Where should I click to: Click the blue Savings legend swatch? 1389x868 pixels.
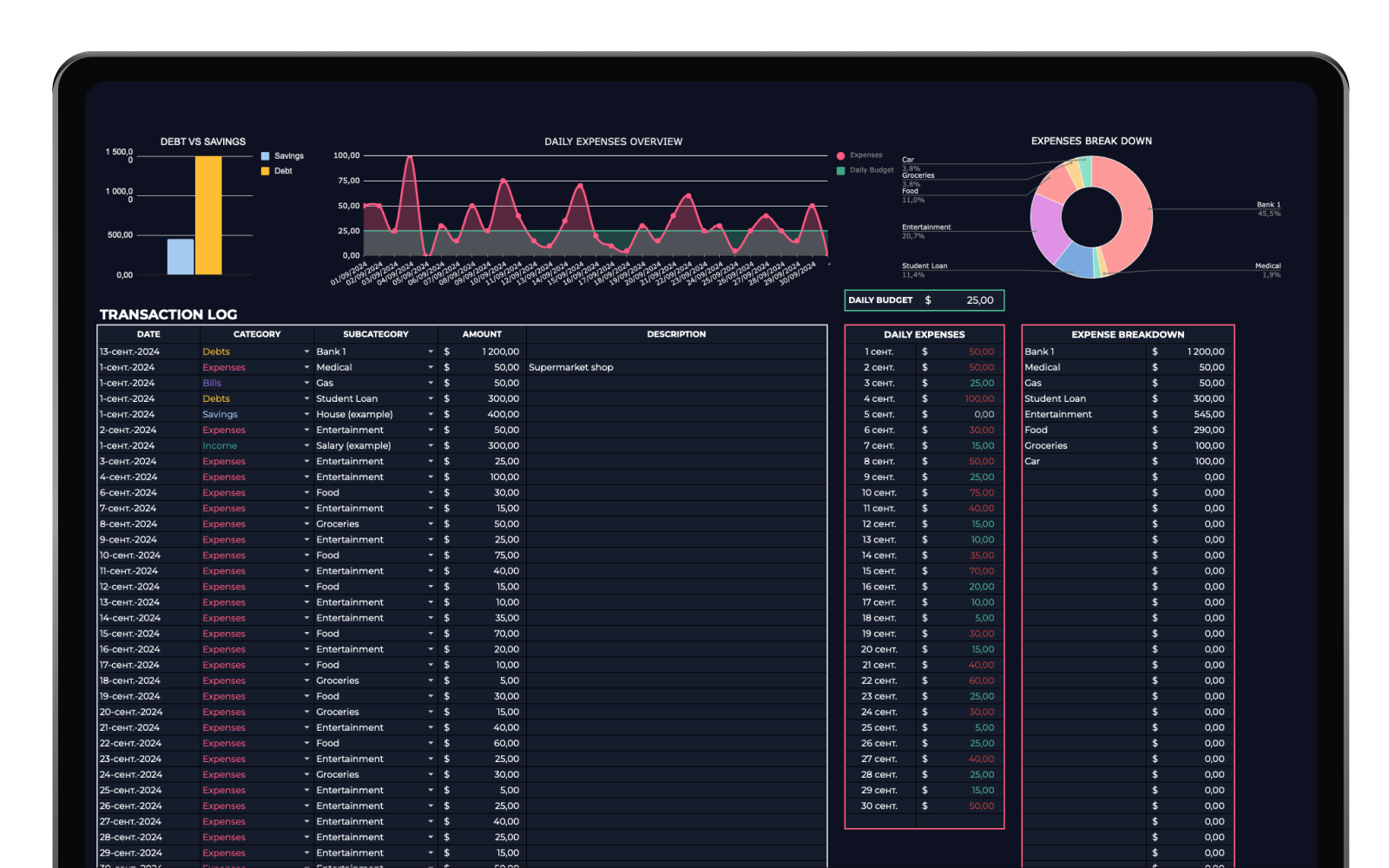[x=266, y=156]
